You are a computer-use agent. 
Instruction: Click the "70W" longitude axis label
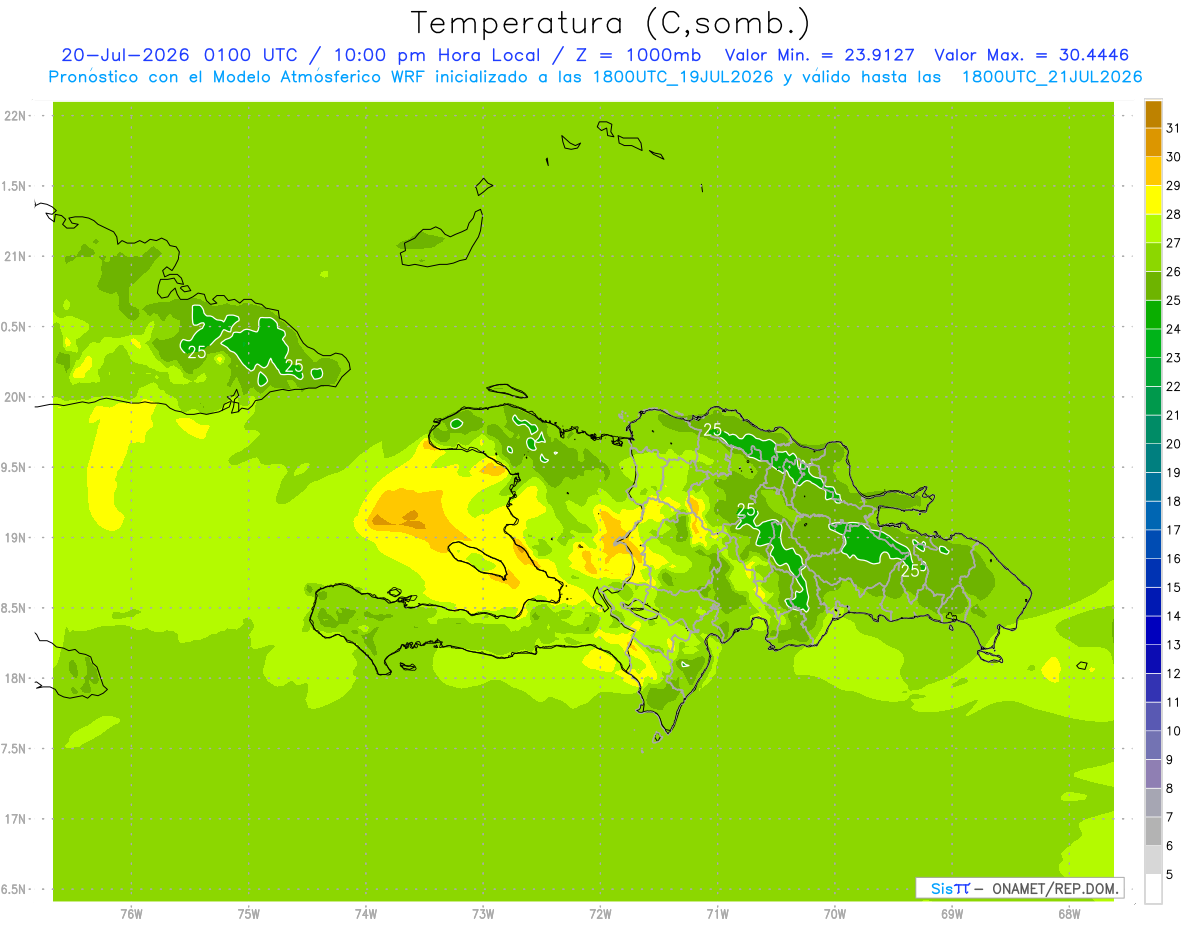click(x=835, y=914)
